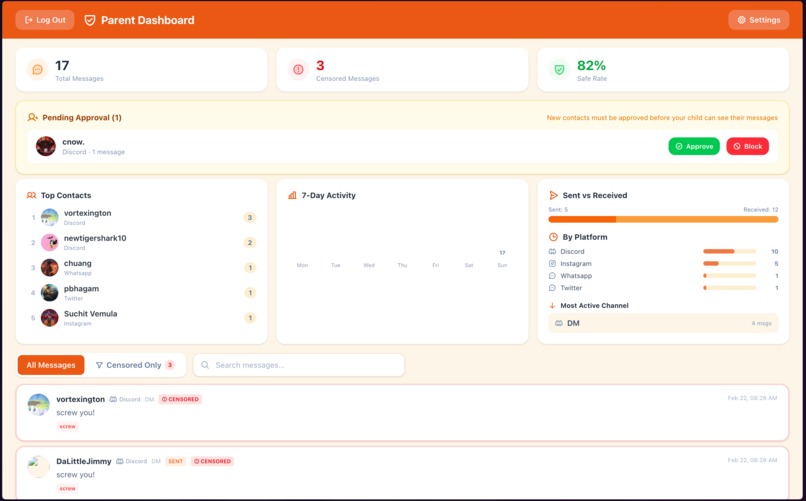
Task: Open DaLittleJimmy's name in message list
Action: pos(84,461)
